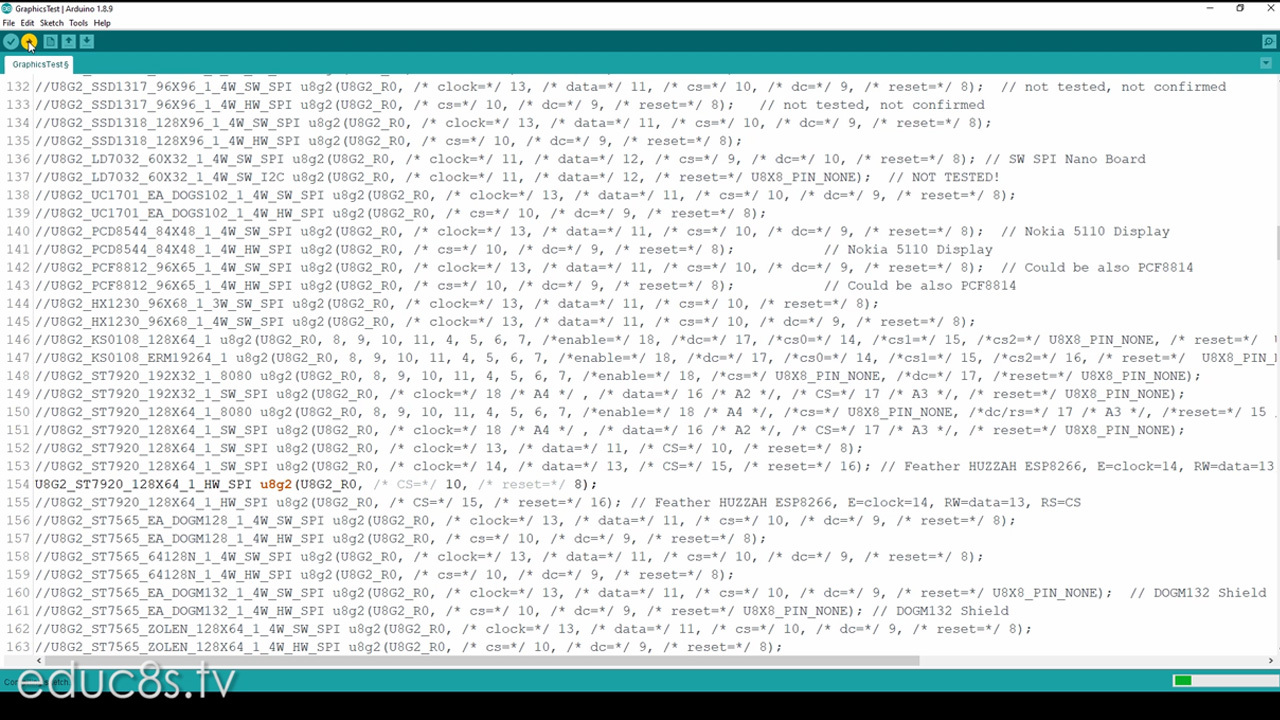Click the U8G2_ST7920_192X32_1_8080 constructor text
1280x720 pixels.
coord(151,376)
